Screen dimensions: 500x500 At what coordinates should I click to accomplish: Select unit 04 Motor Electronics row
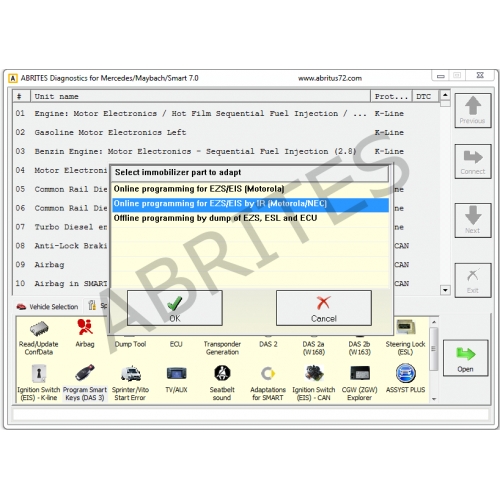(61, 170)
